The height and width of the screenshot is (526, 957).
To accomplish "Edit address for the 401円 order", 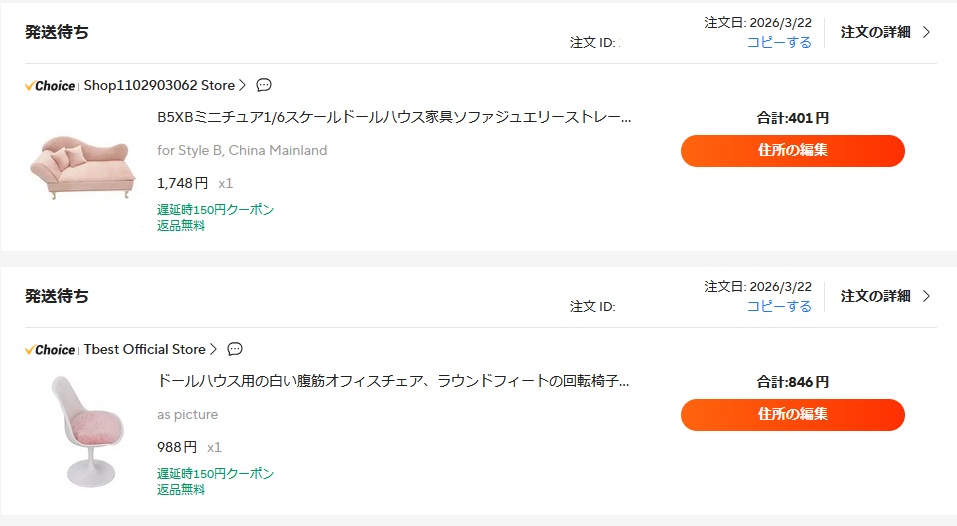I will pyautogui.click(x=792, y=151).
